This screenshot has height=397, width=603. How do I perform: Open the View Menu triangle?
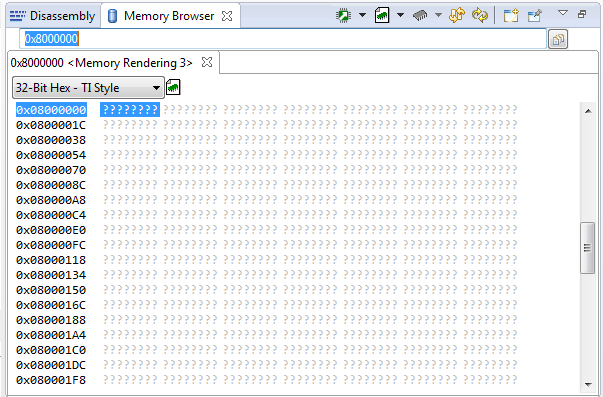pyautogui.click(x=563, y=13)
